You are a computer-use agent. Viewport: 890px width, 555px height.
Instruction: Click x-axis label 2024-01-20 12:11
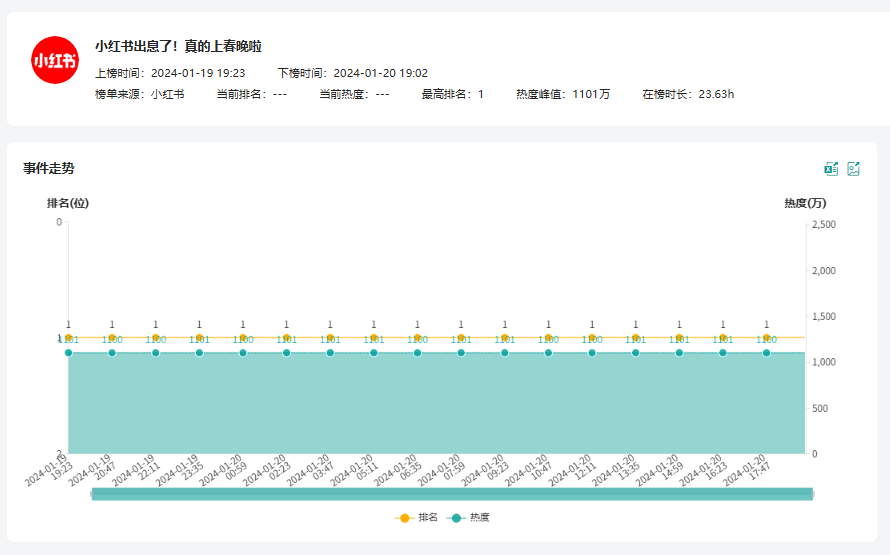click(572, 470)
